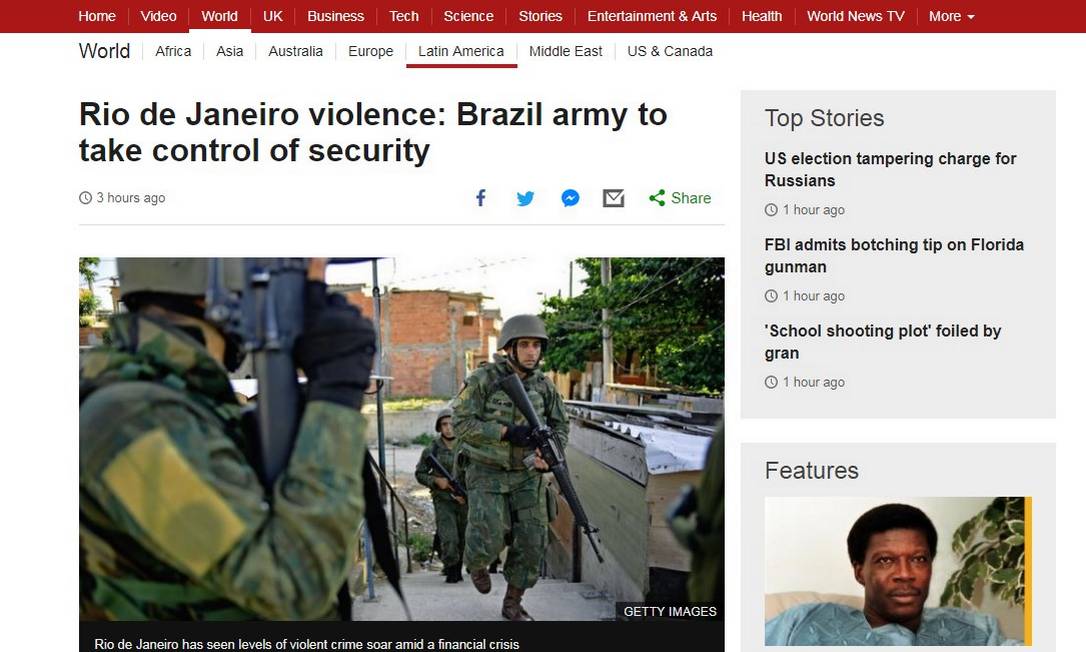
Task: Open the Latin America section tab
Action: [x=461, y=51]
